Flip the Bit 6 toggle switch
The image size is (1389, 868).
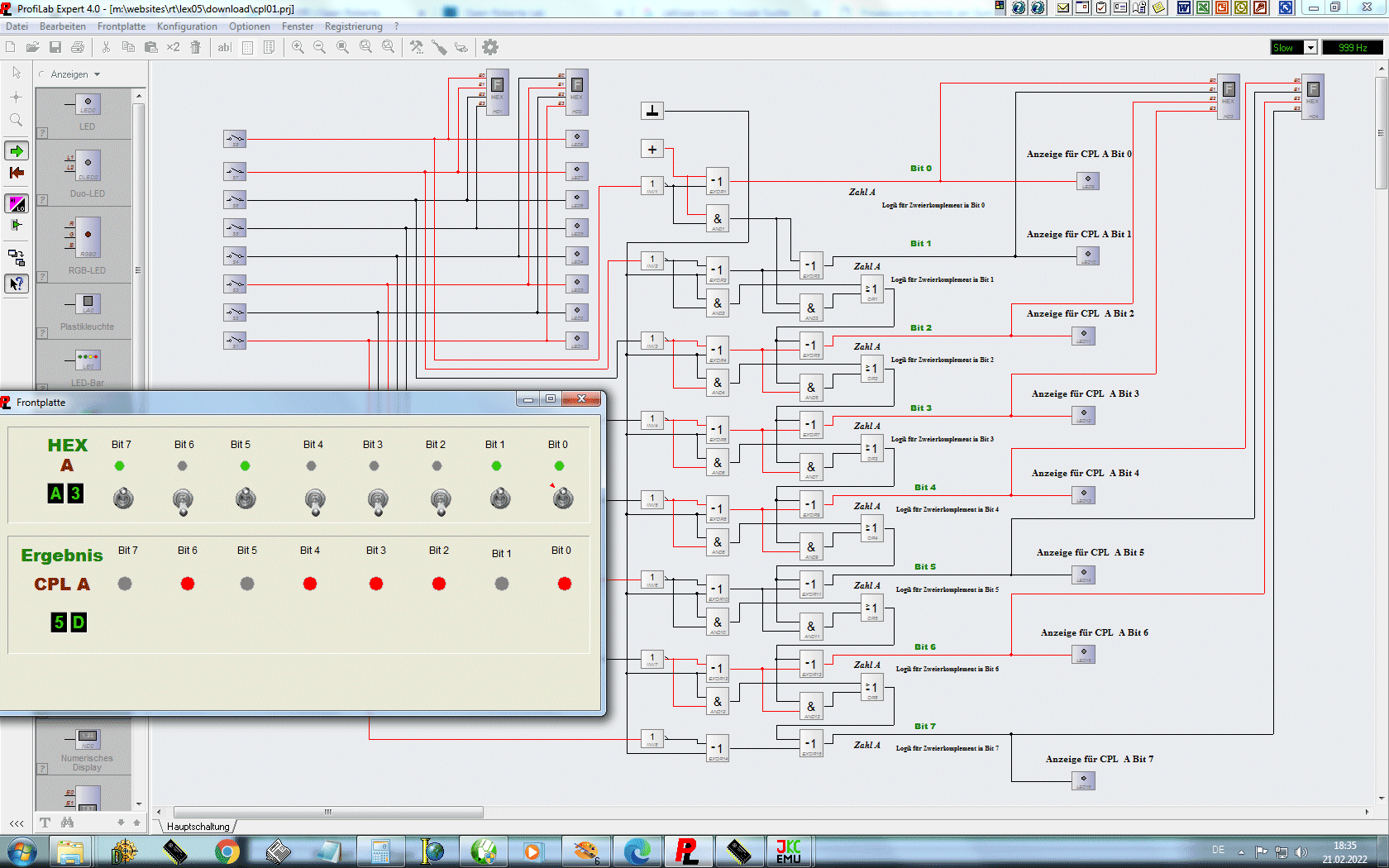tap(183, 500)
